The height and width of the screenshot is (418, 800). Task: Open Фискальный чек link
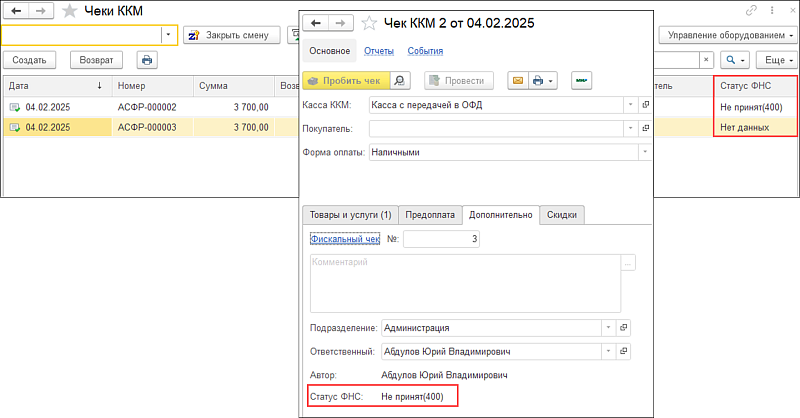coord(345,239)
